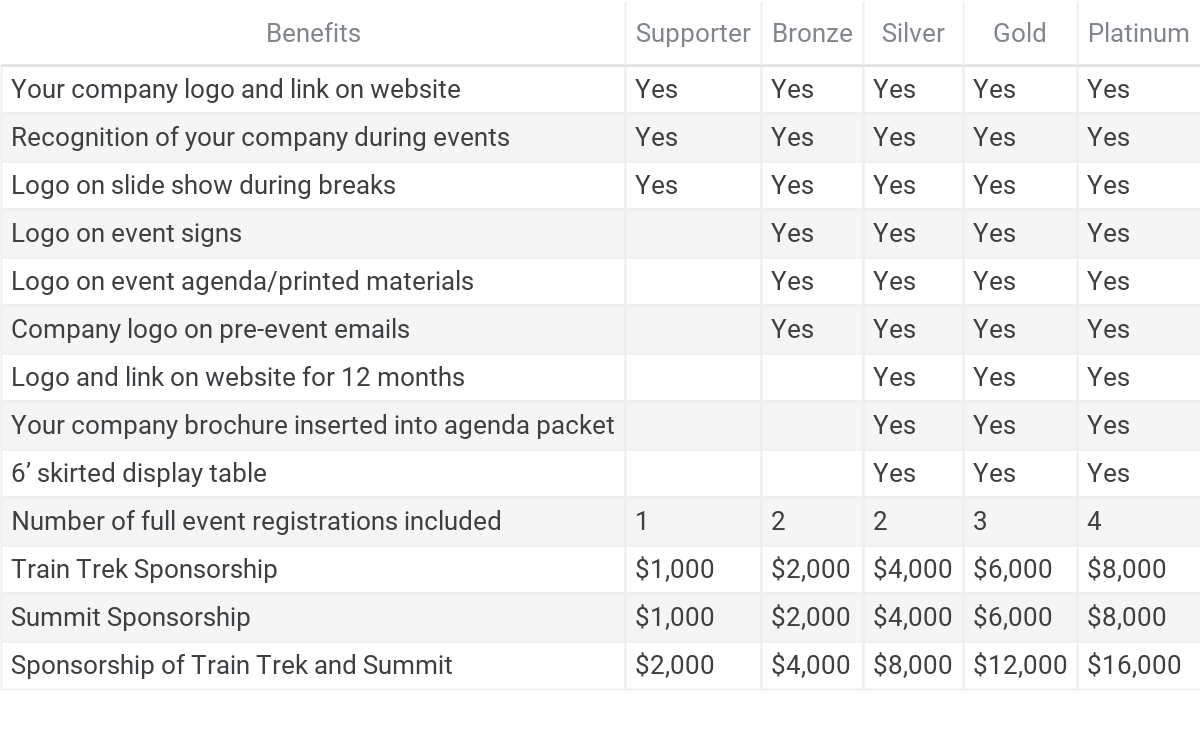Click the $12,000 Gold combined sponsorship price
This screenshot has height=742, width=1200.
(x=1019, y=665)
